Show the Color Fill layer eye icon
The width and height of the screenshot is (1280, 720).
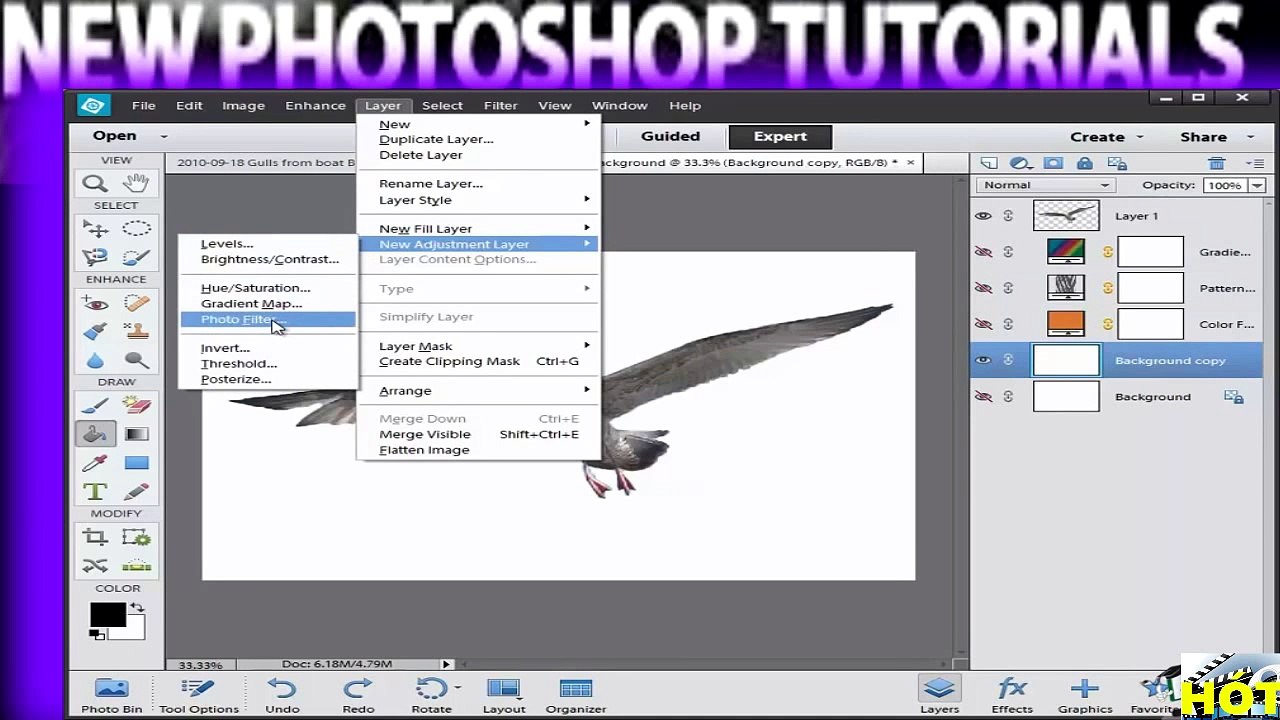tap(983, 324)
